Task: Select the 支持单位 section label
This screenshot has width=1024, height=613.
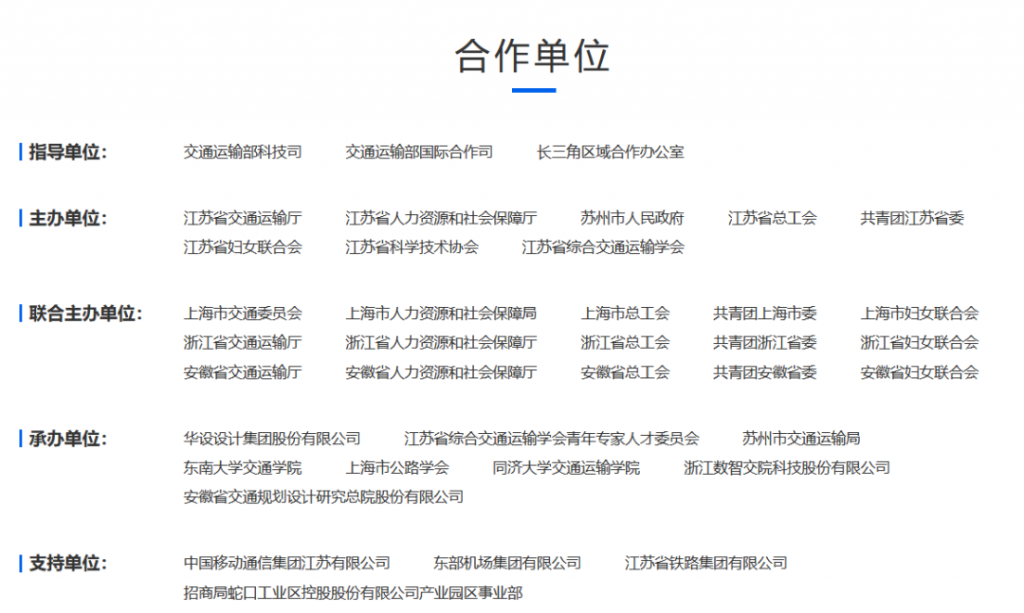Action: point(68,563)
